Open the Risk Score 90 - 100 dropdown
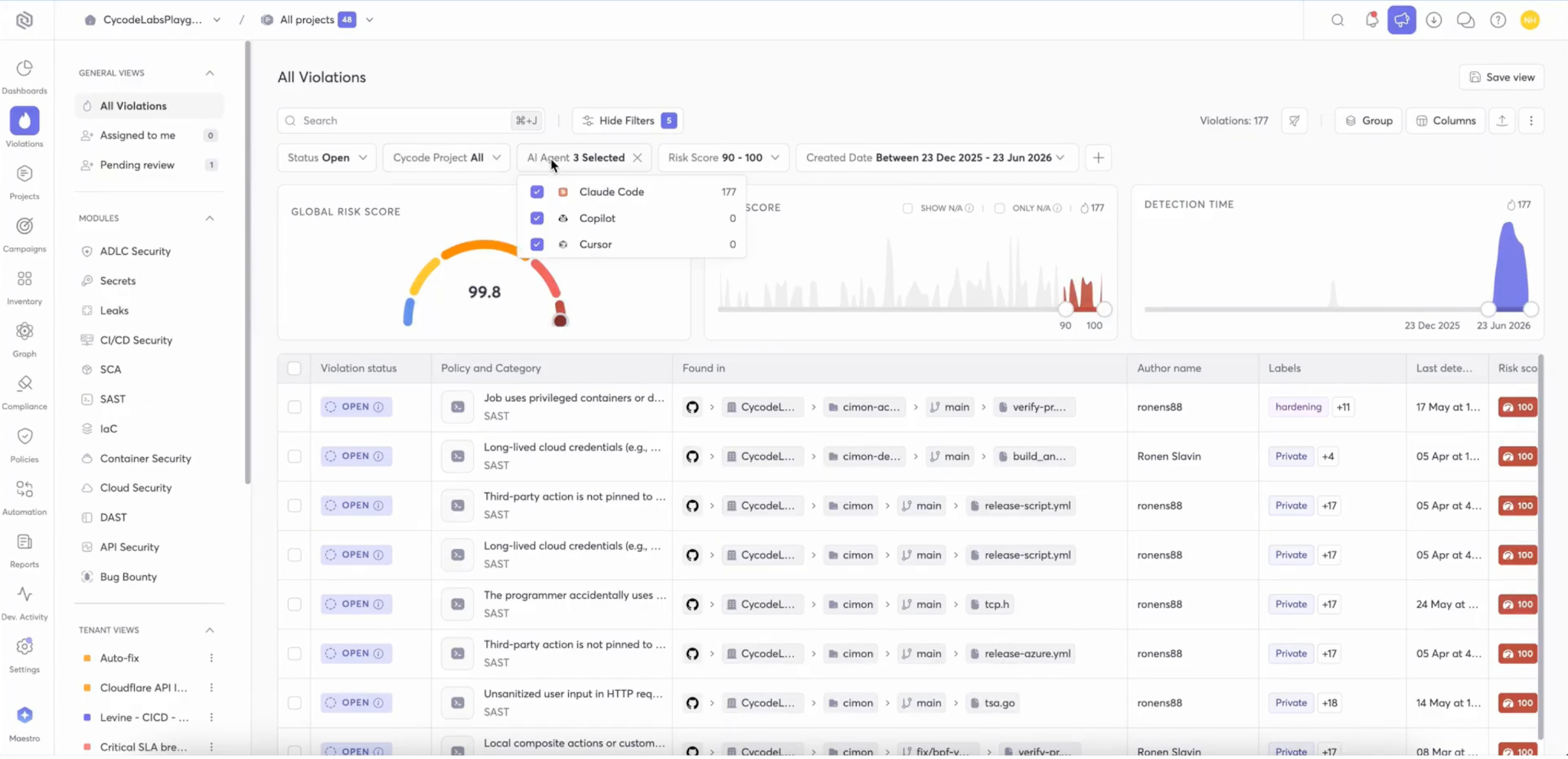Screen dimensions: 1568x759 point(724,158)
